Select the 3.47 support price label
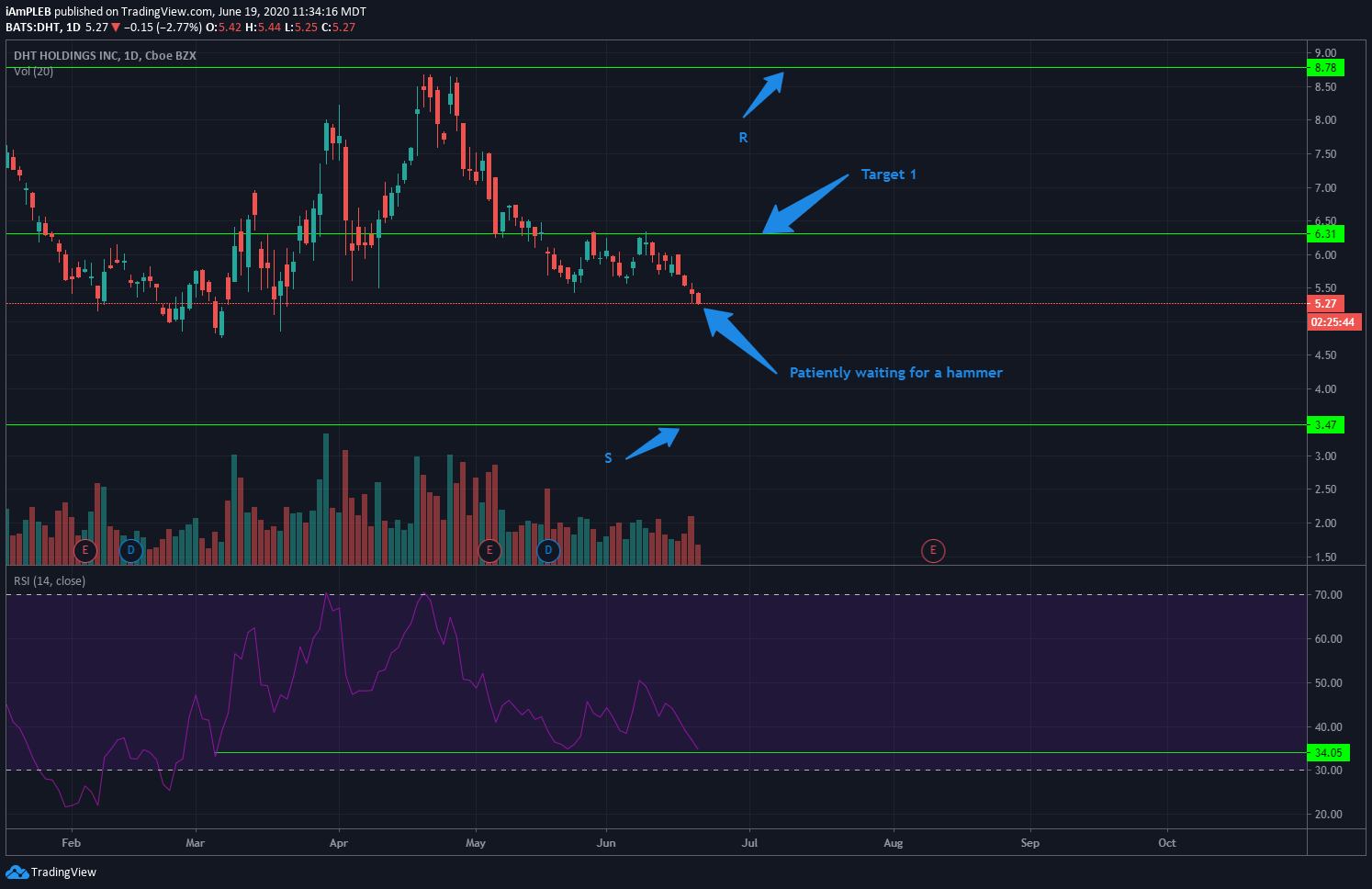The image size is (1372, 889). [1325, 425]
